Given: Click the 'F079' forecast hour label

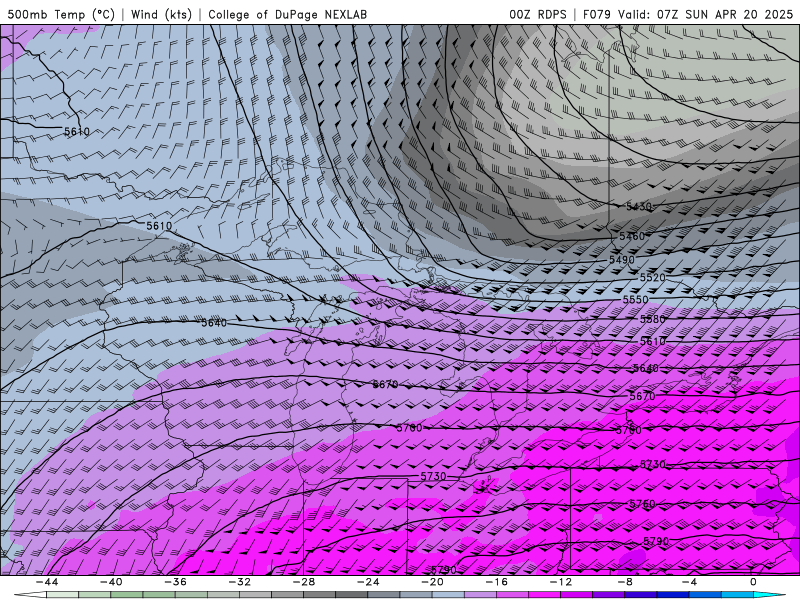Looking at the screenshot, I should pos(596,15).
